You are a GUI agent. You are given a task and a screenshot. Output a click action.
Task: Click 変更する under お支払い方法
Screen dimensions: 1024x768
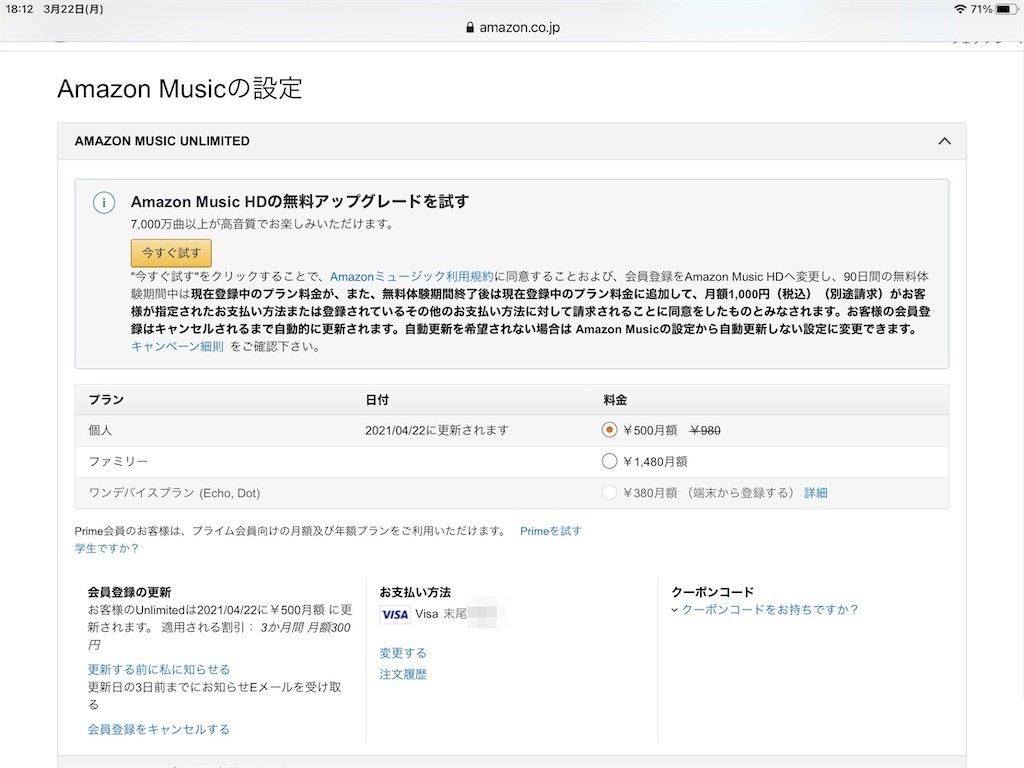pyautogui.click(x=403, y=652)
